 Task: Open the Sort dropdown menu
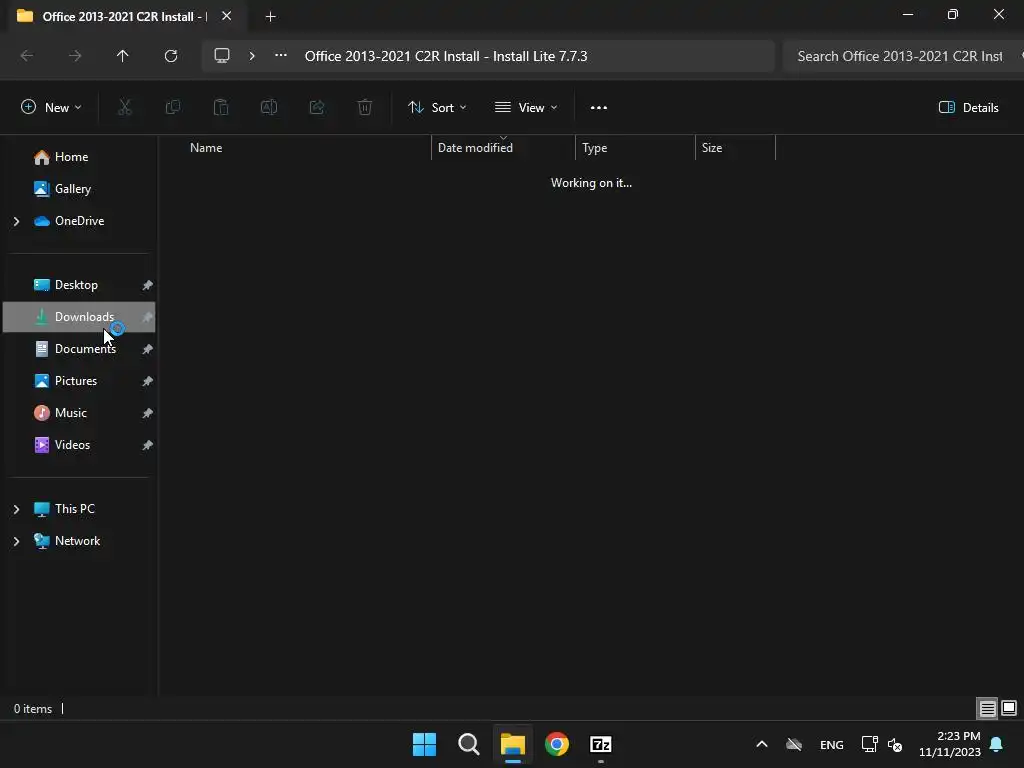[x=437, y=108]
